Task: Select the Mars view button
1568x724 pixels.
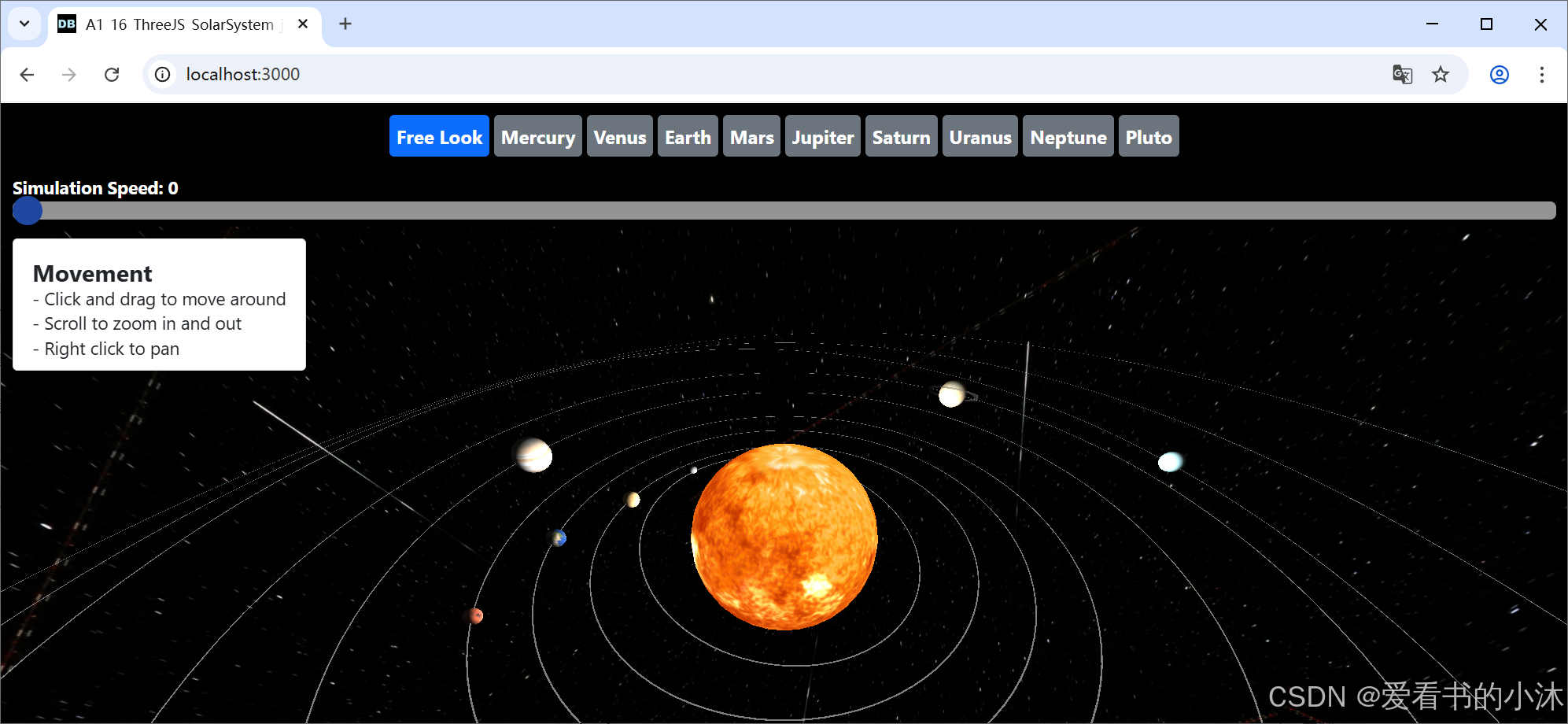Action: click(x=751, y=136)
